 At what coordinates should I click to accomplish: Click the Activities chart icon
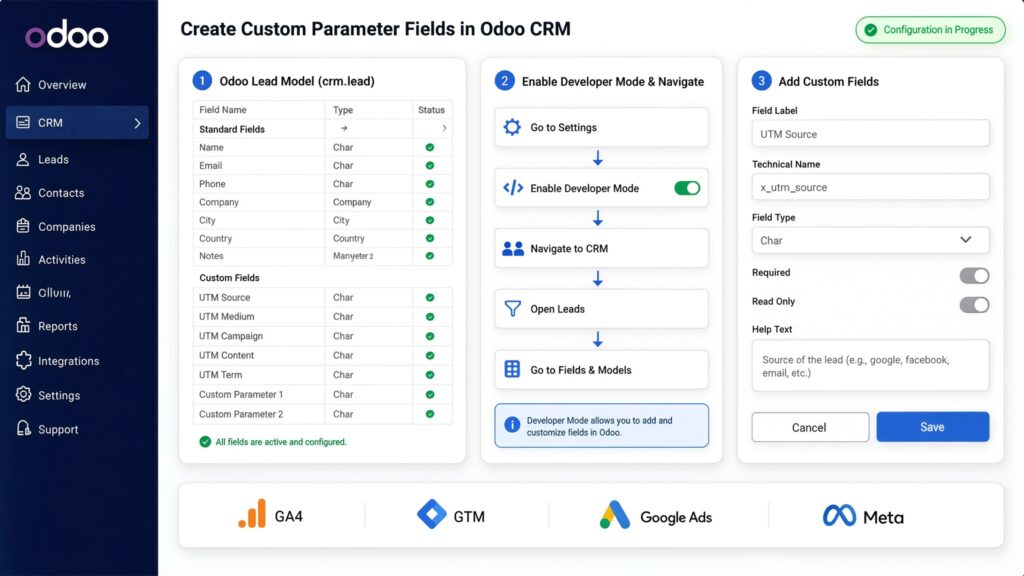pyautogui.click(x=23, y=259)
